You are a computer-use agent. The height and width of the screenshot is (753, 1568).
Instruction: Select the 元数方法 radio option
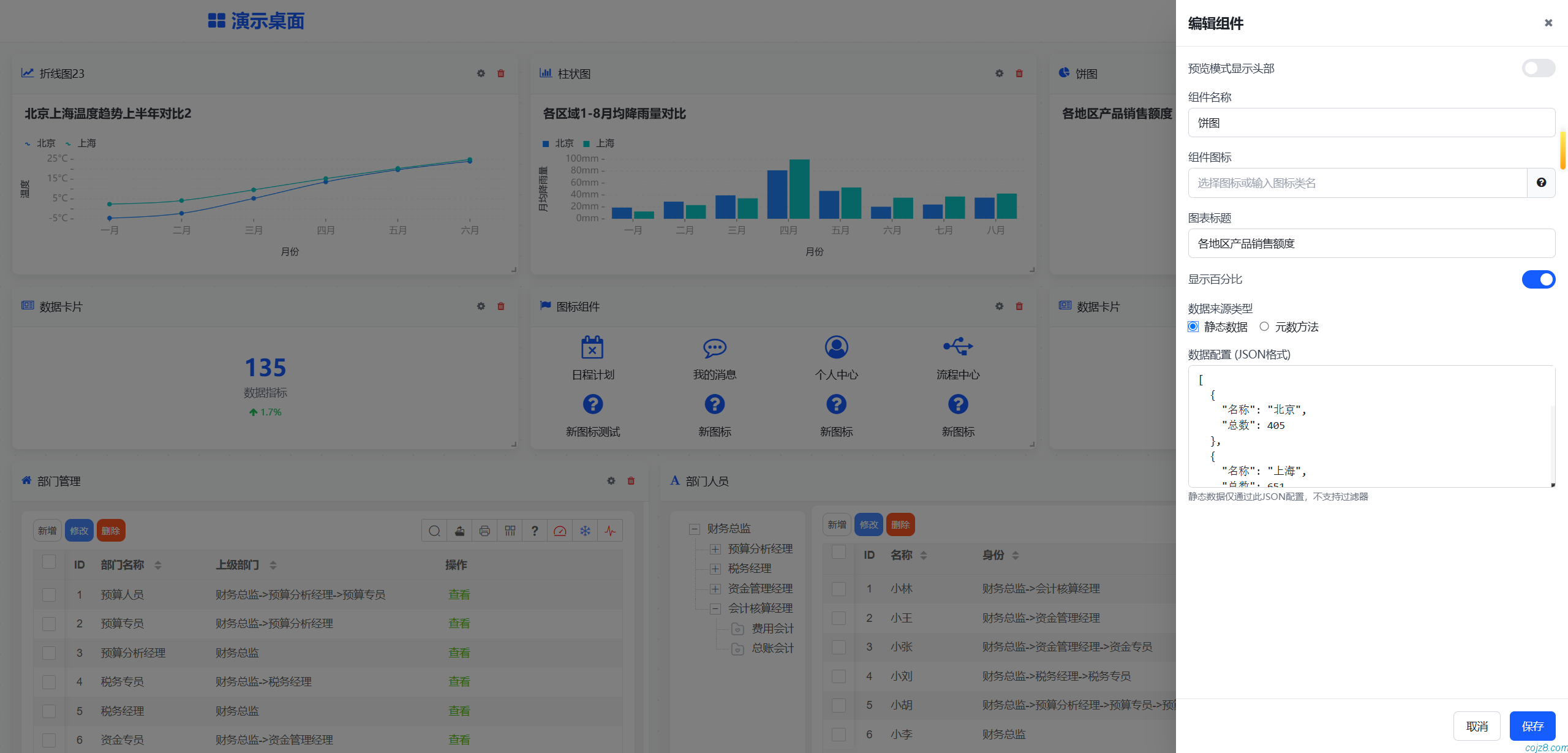tap(1264, 327)
